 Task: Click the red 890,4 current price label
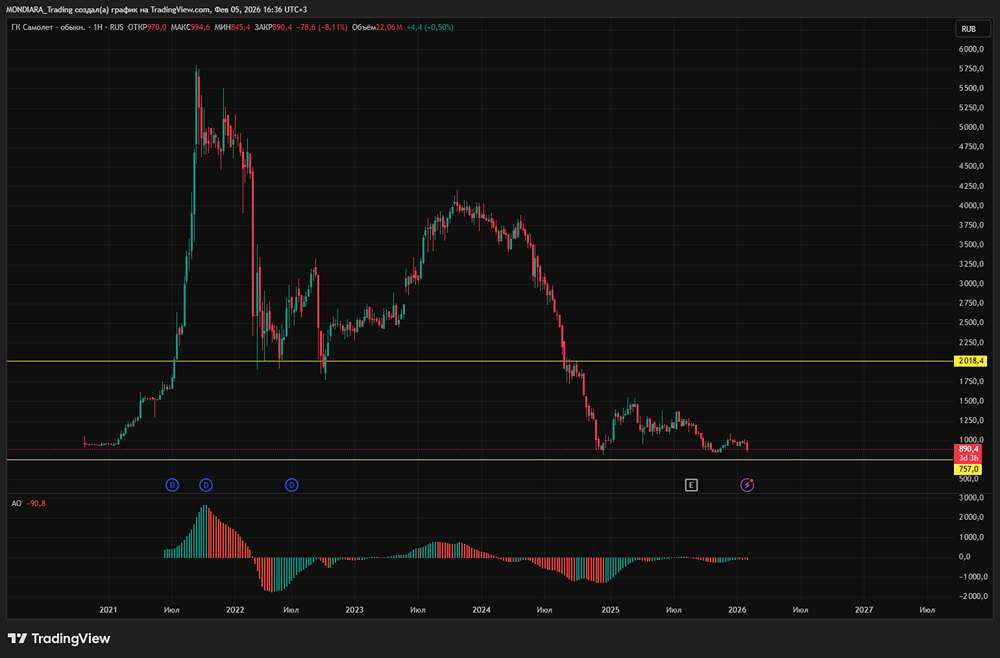[x=968, y=449]
